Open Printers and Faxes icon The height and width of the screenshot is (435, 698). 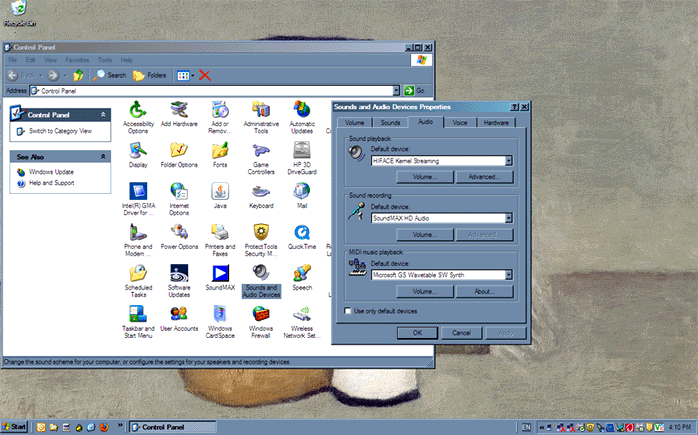220,240
